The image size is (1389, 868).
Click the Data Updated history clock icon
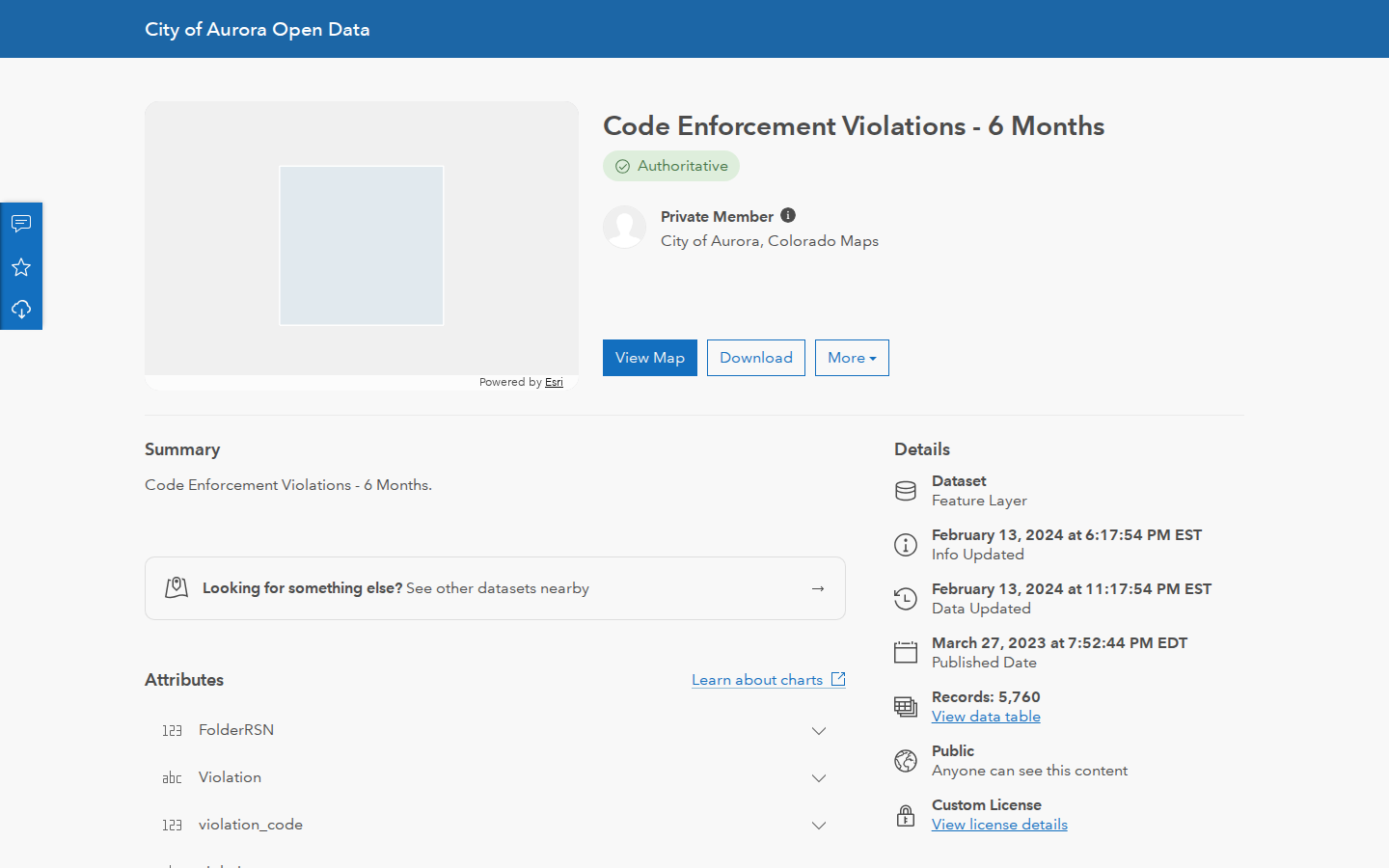pyautogui.click(x=906, y=599)
